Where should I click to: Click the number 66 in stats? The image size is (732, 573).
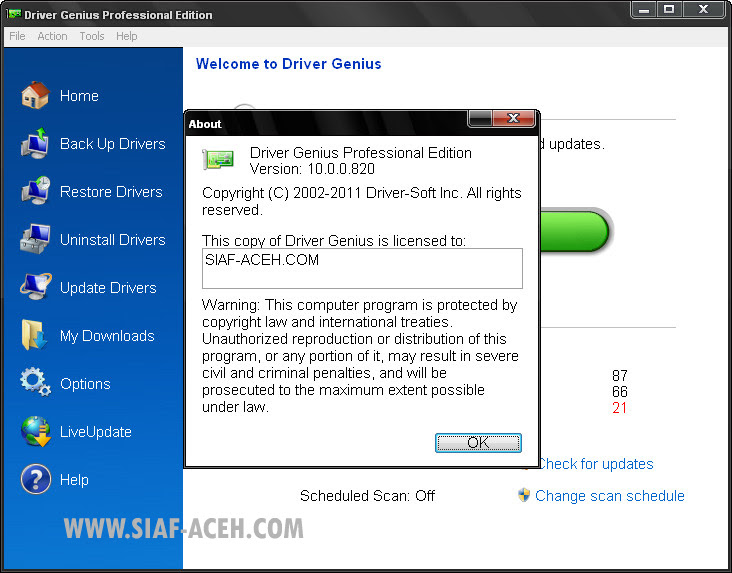click(619, 392)
